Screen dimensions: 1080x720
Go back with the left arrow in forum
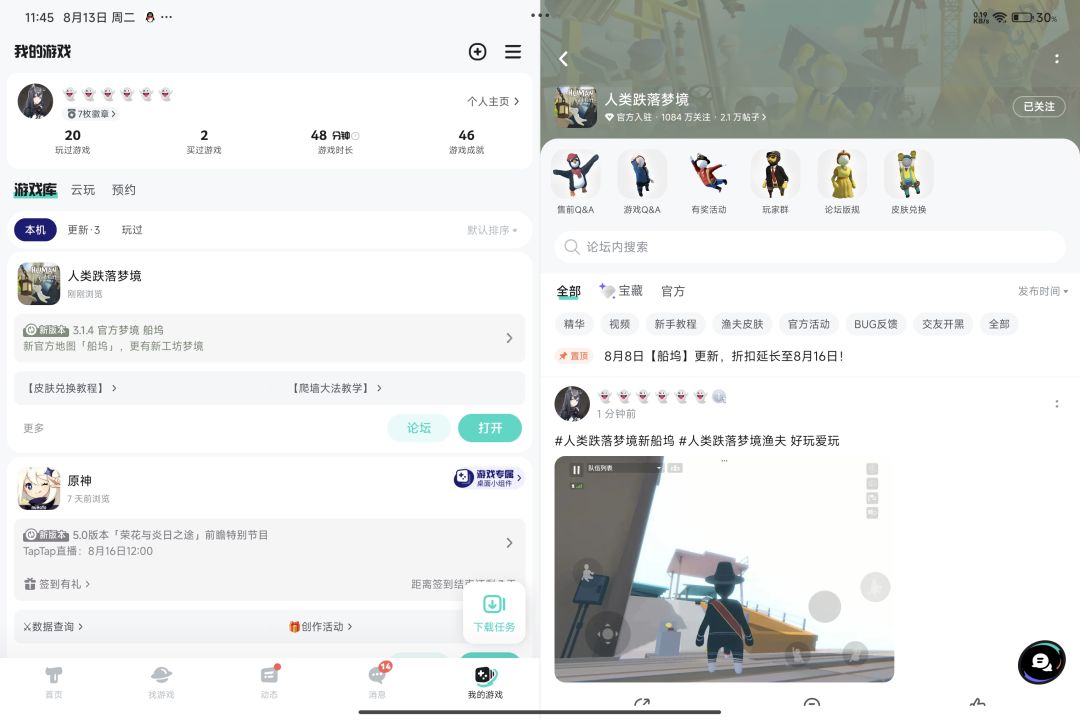pyautogui.click(x=563, y=59)
